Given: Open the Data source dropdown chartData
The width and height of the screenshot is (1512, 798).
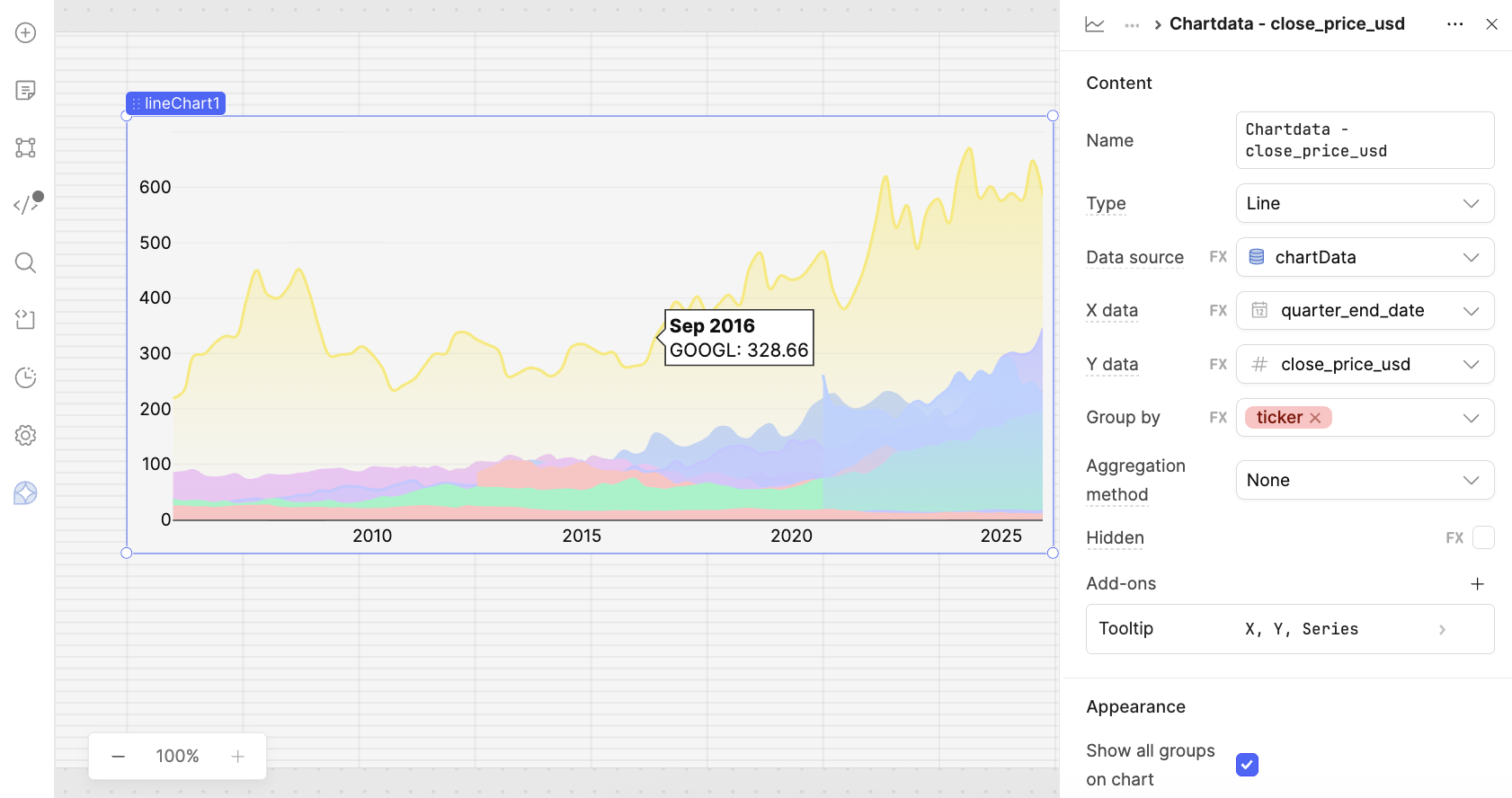Looking at the screenshot, I should 1365,257.
